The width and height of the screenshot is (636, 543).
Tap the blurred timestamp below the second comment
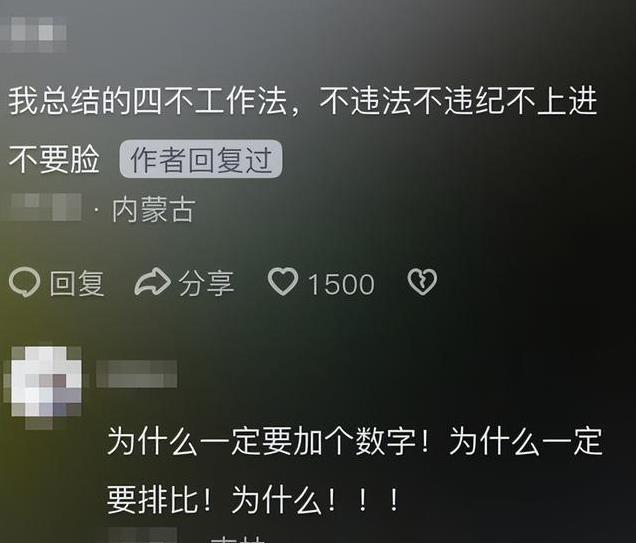tap(143, 535)
